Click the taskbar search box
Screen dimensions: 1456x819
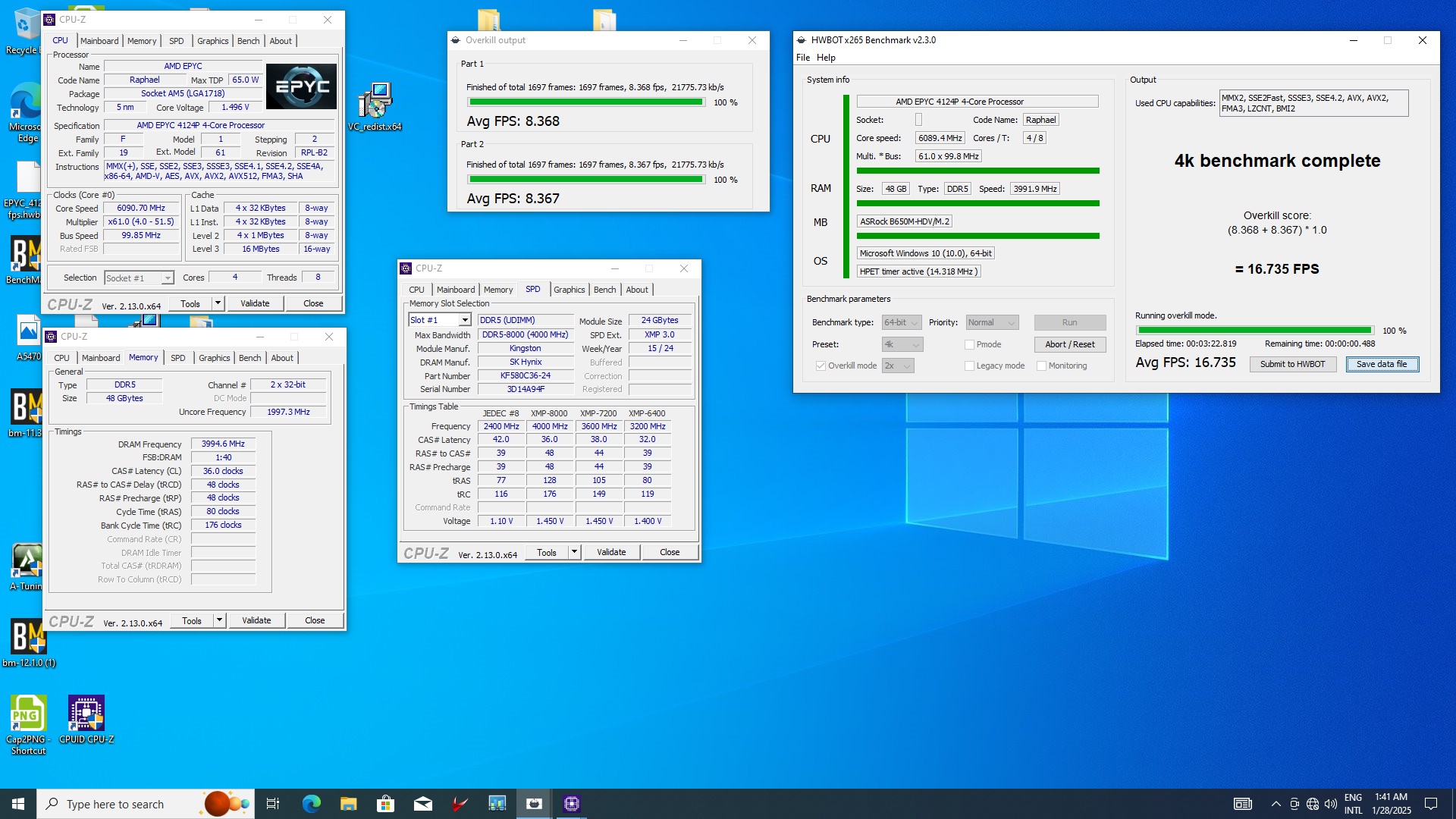[x=144, y=804]
